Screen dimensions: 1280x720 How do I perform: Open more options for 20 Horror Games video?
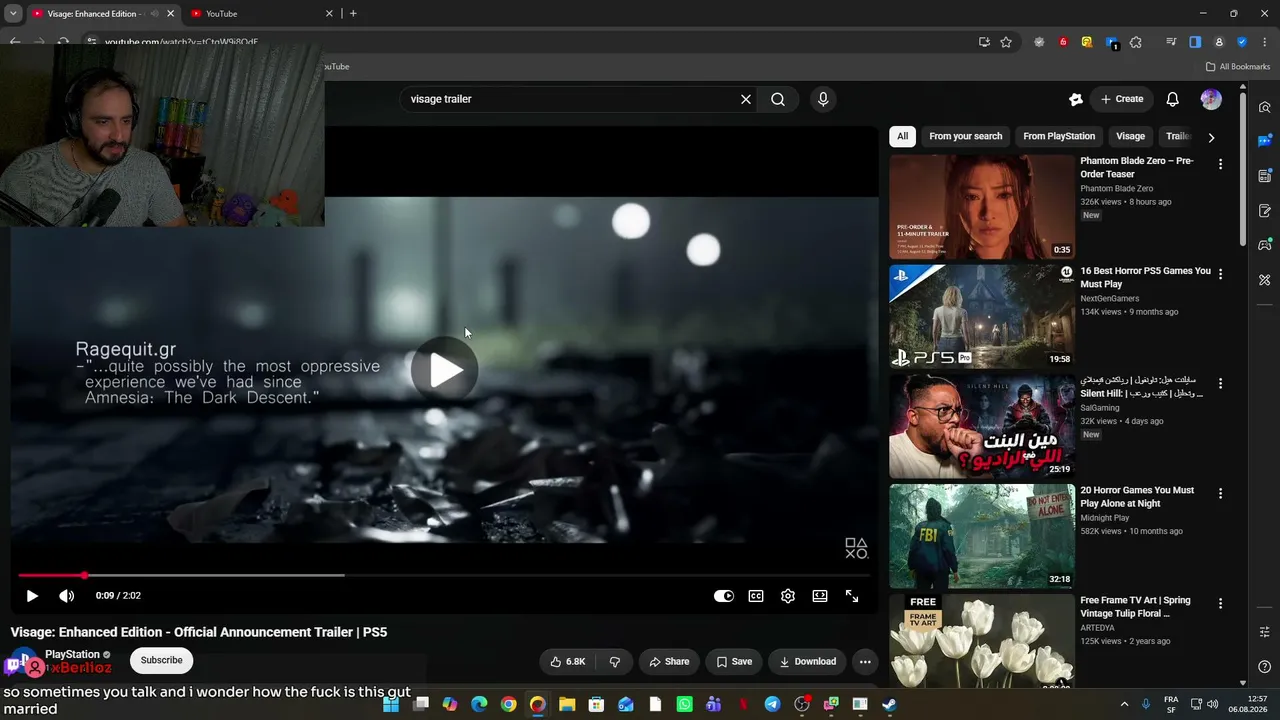(1220, 493)
